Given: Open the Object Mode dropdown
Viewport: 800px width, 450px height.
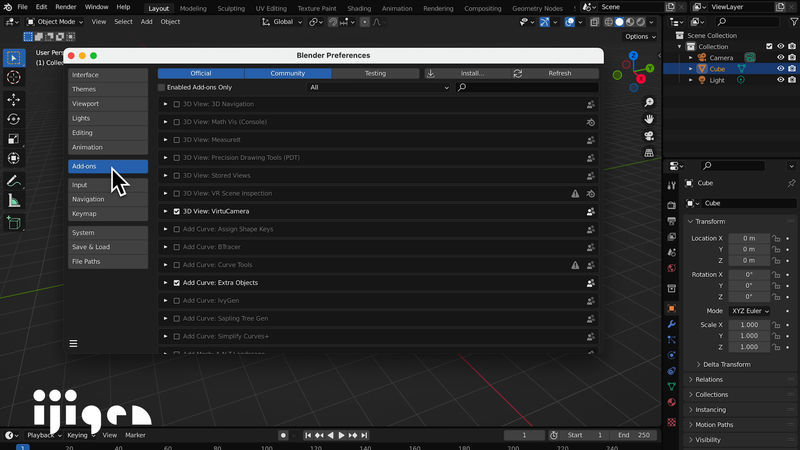Looking at the screenshot, I should (x=55, y=22).
